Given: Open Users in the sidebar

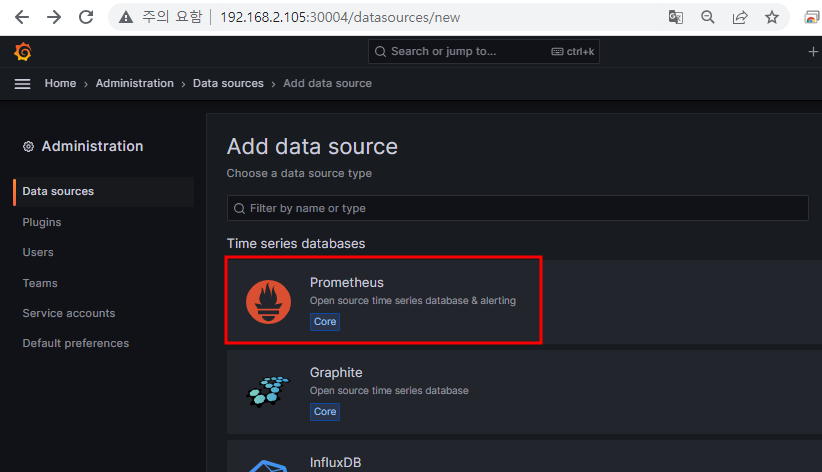Looking at the screenshot, I should [x=38, y=252].
